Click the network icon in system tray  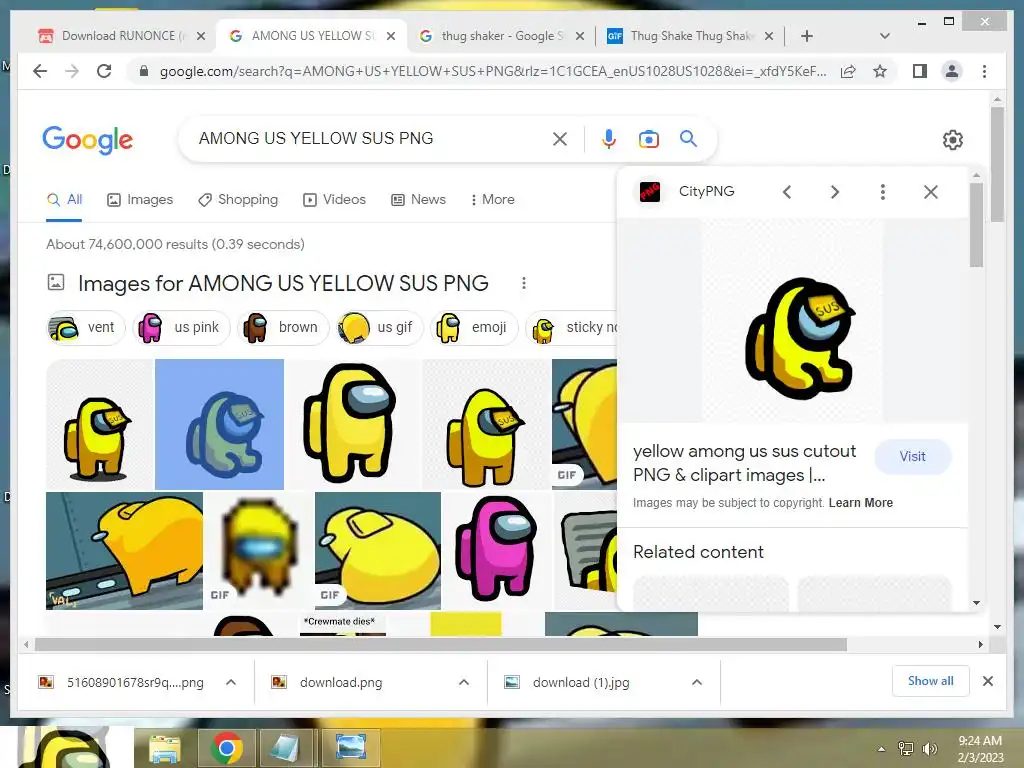905,749
